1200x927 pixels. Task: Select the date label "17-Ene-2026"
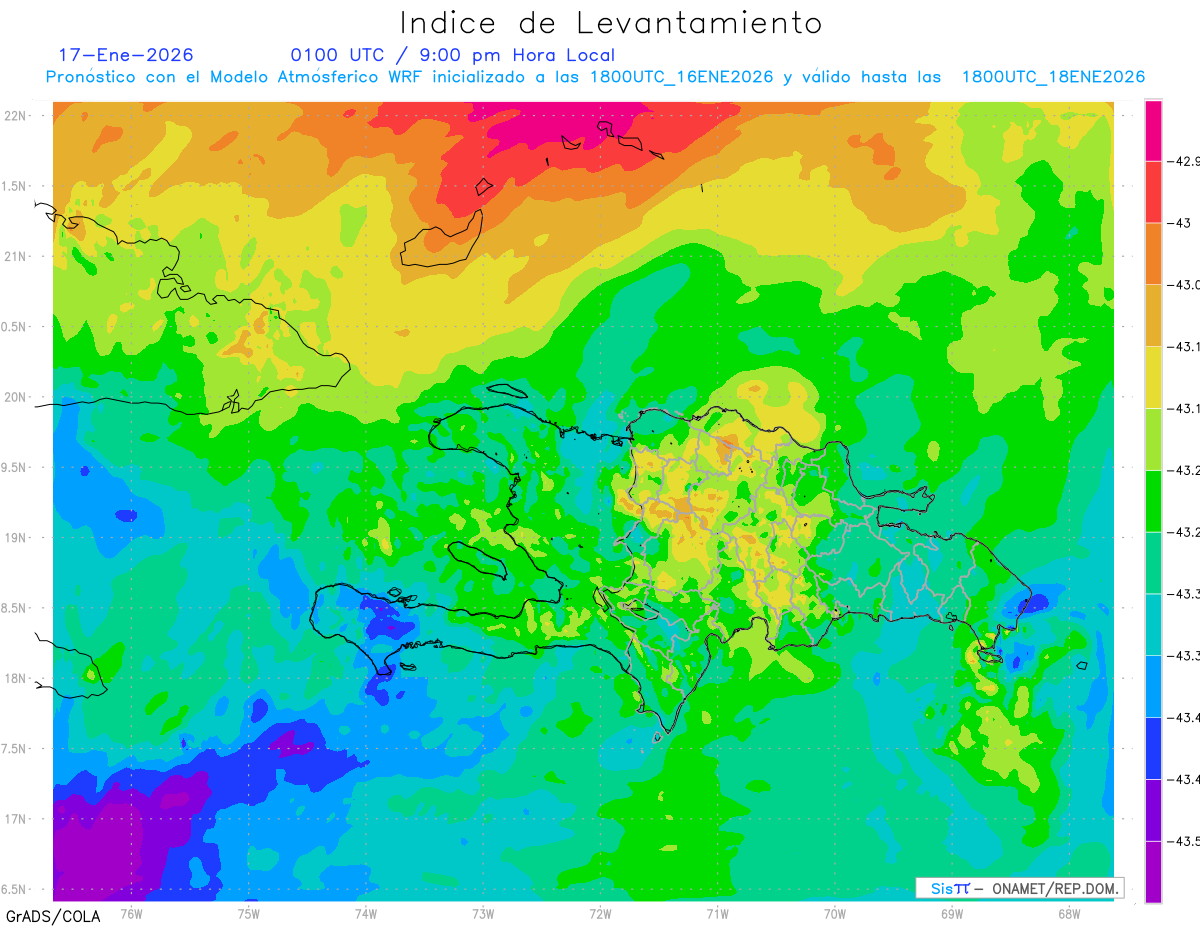126,55
